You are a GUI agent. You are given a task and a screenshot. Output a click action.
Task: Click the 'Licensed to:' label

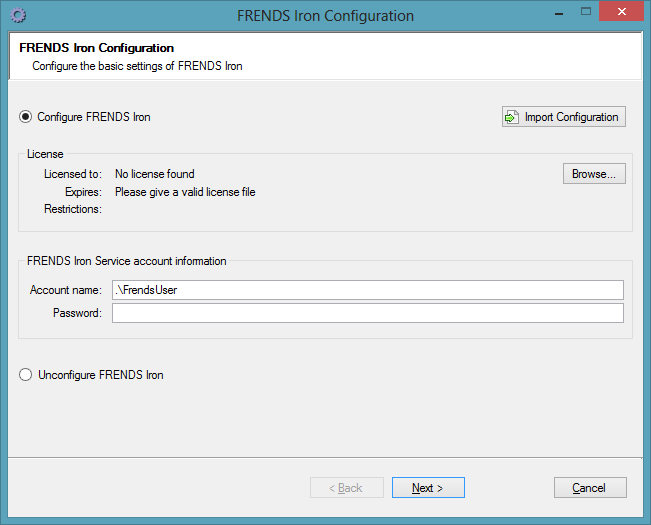(x=73, y=174)
